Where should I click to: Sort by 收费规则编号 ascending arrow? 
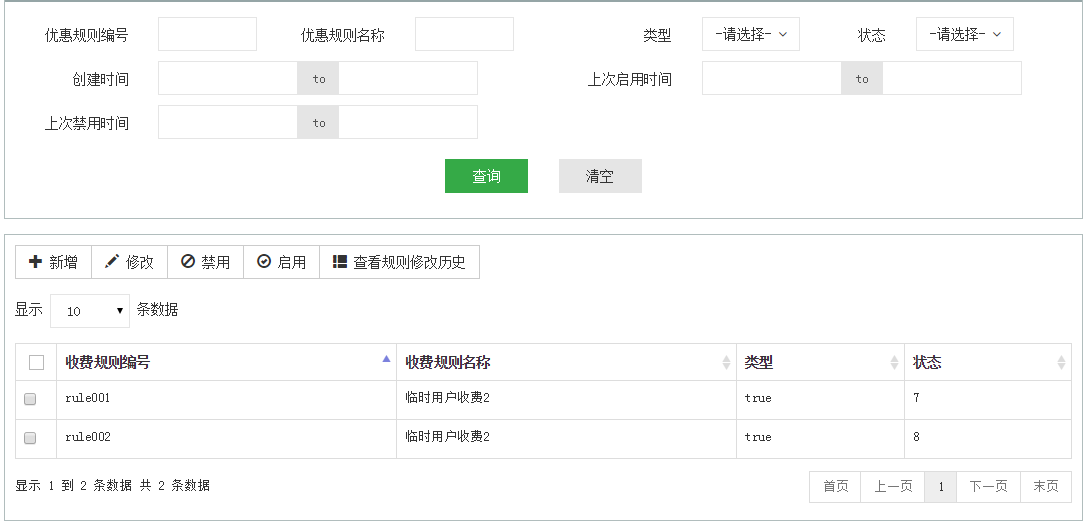tap(386, 359)
